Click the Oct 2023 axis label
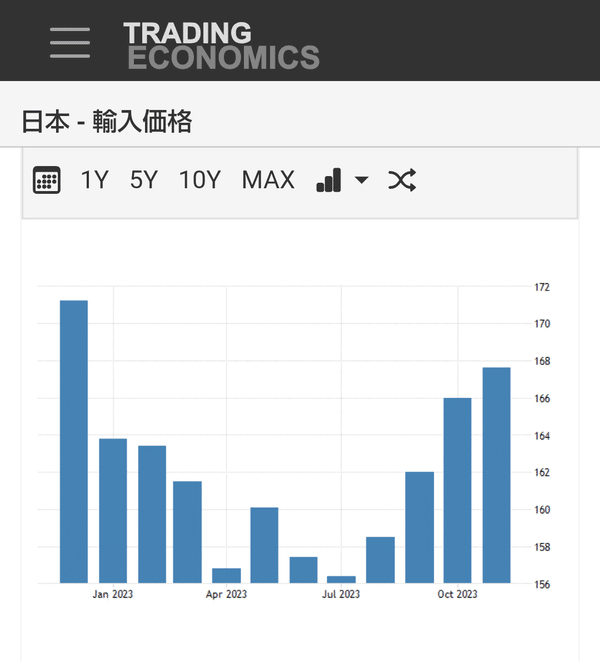Image resolution: width=600 pixels, height=661 pixels. point(457,594)
